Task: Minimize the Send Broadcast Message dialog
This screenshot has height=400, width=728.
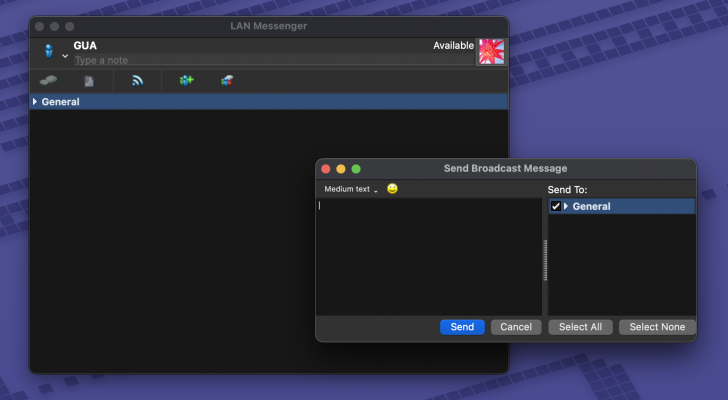Action: (x=341, y=169)
